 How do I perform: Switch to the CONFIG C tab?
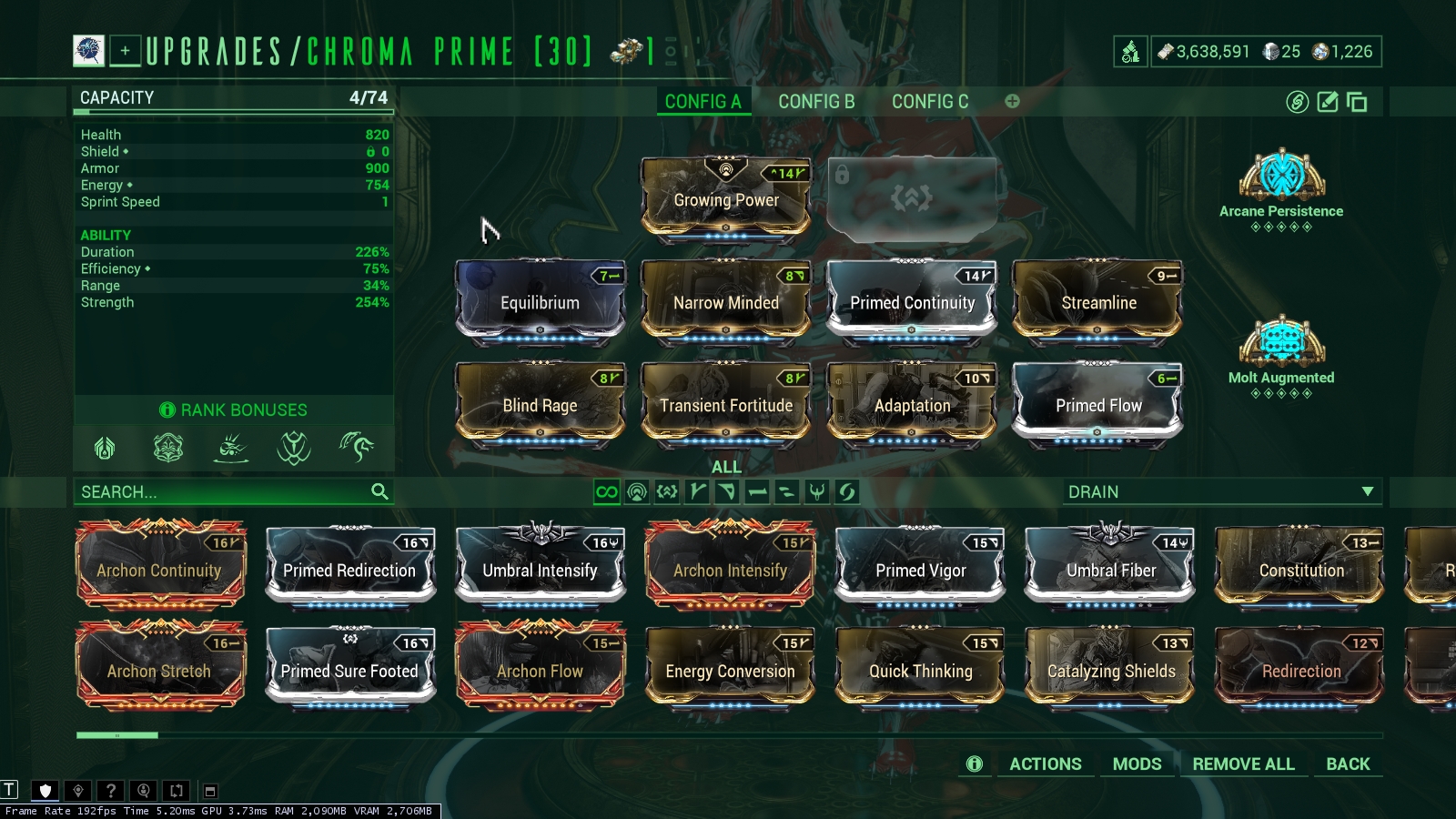pos(930,102)
